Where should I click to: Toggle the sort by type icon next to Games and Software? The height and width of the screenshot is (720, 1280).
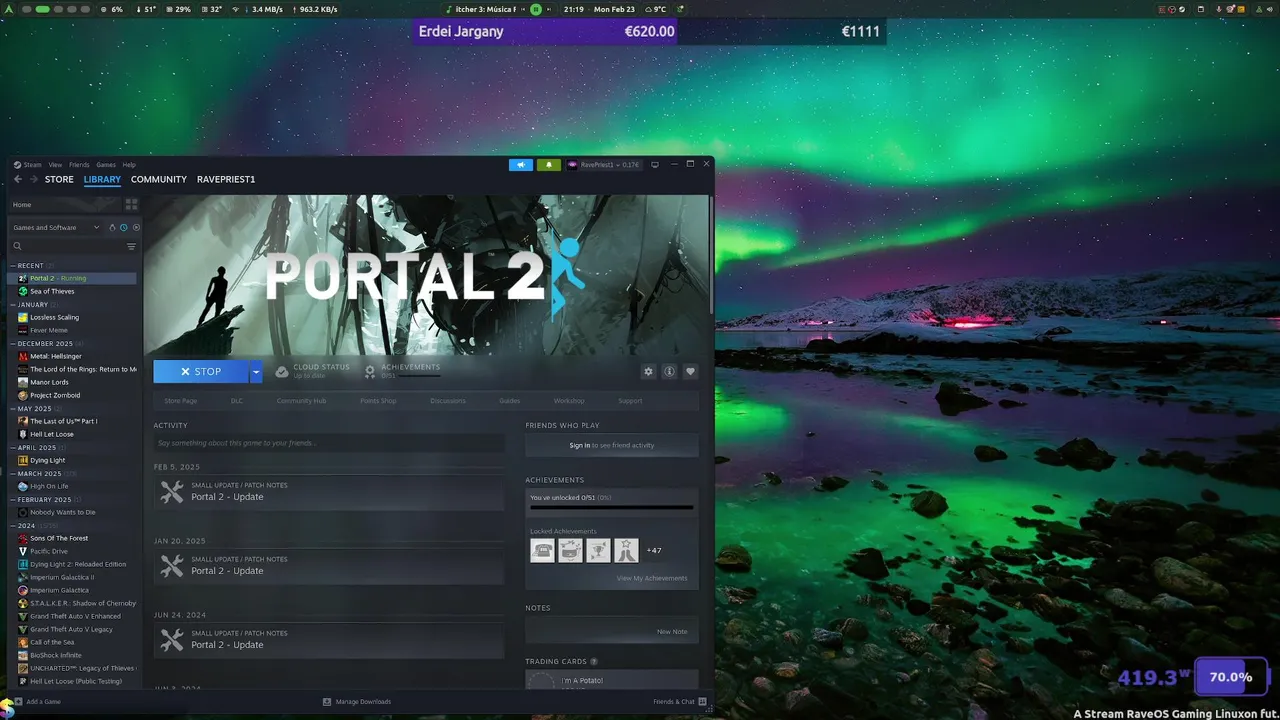[112, 227]
